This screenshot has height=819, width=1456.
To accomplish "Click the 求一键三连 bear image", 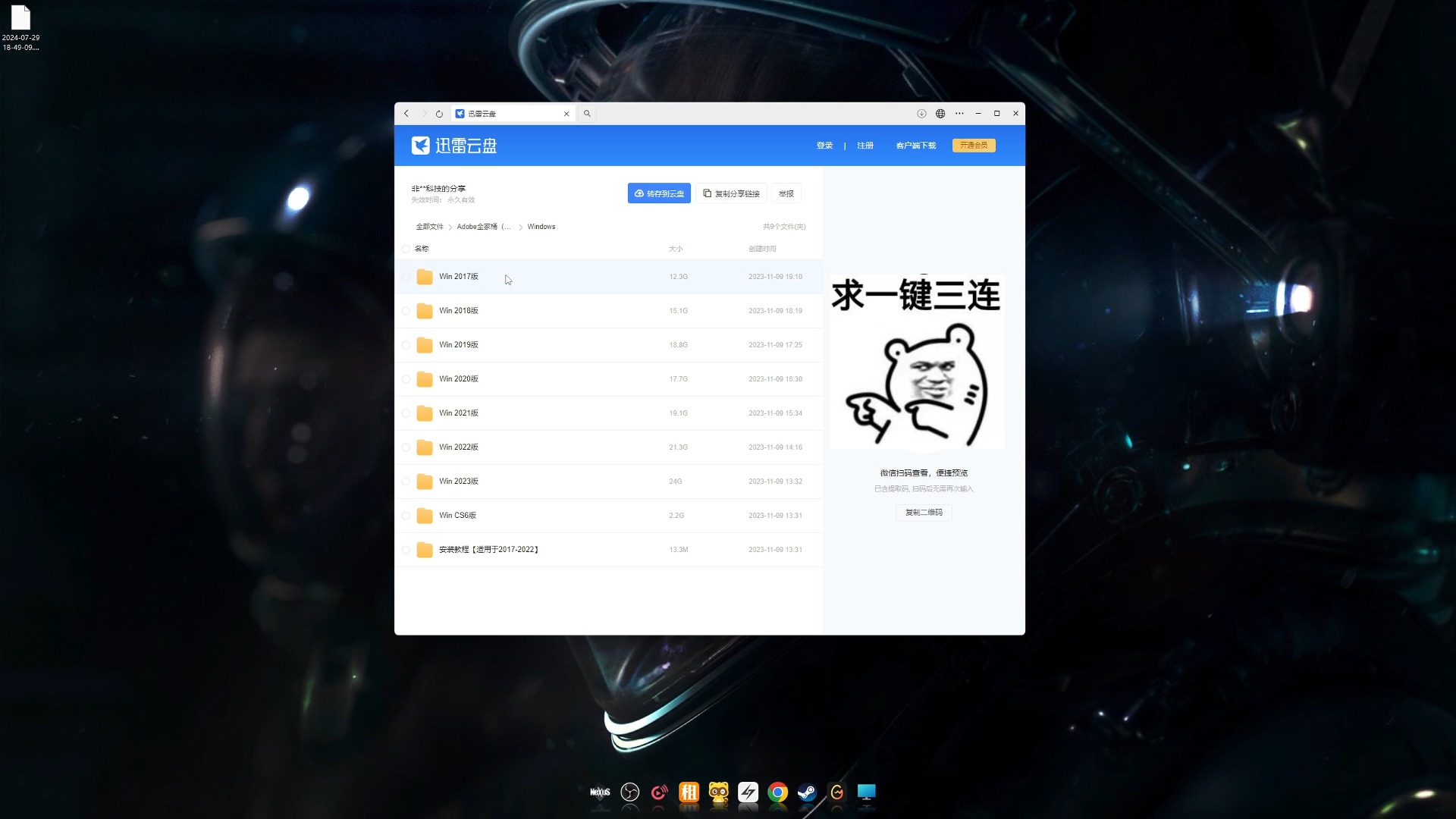I will 918,362.
